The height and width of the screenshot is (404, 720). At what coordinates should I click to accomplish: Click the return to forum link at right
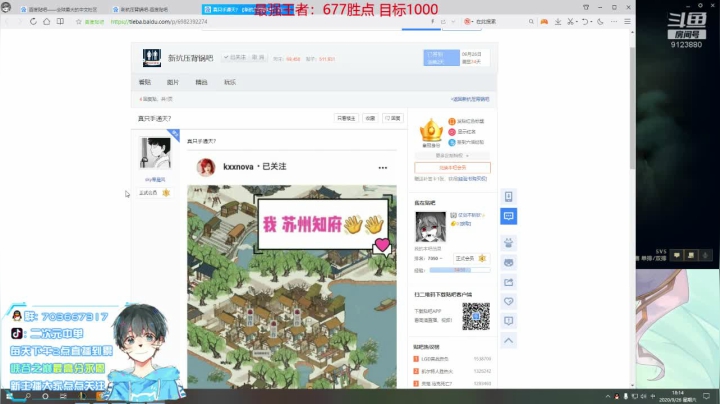470,99
